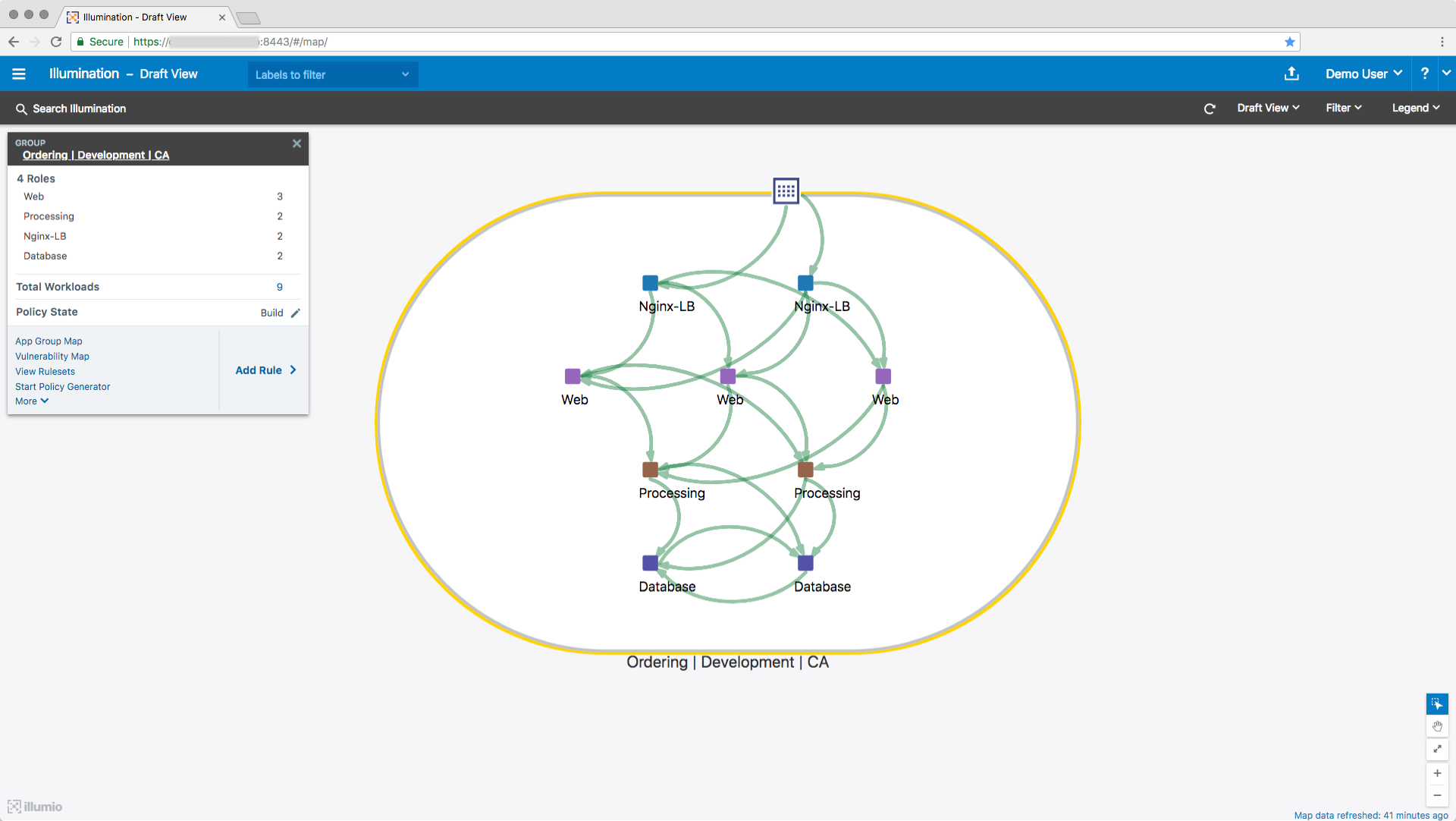Expand the More links menu
Viewport: 1456px width, 821px height.
tap(32, 401)
